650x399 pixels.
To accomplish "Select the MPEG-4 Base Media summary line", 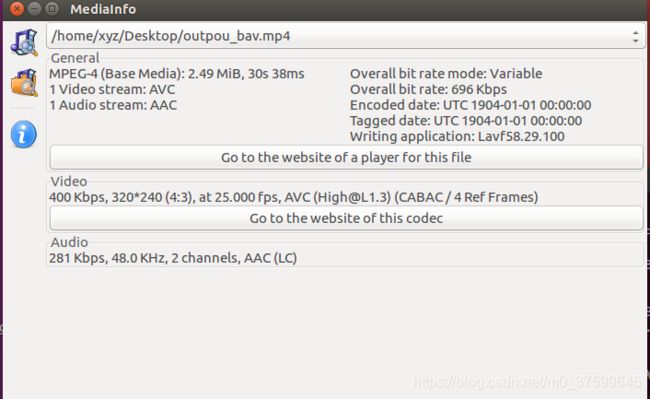I will point(177,74).
